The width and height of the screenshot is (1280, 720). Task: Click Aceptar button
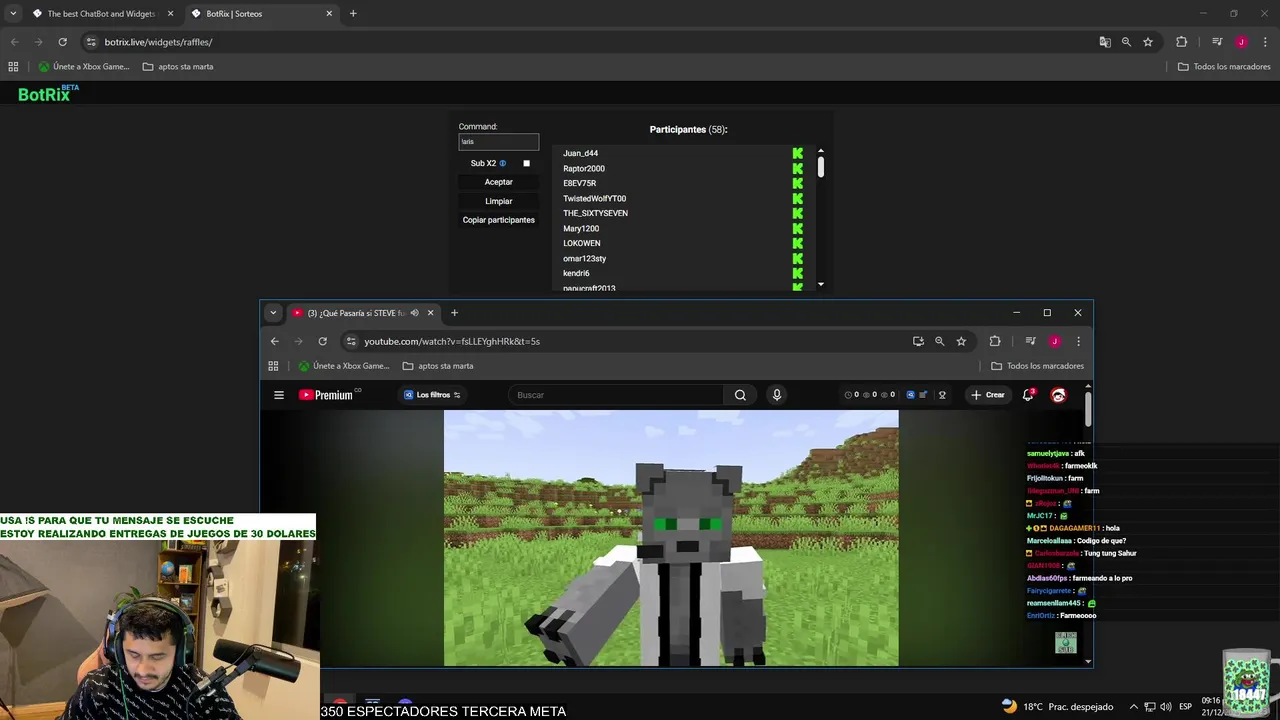tap(498, 182)
